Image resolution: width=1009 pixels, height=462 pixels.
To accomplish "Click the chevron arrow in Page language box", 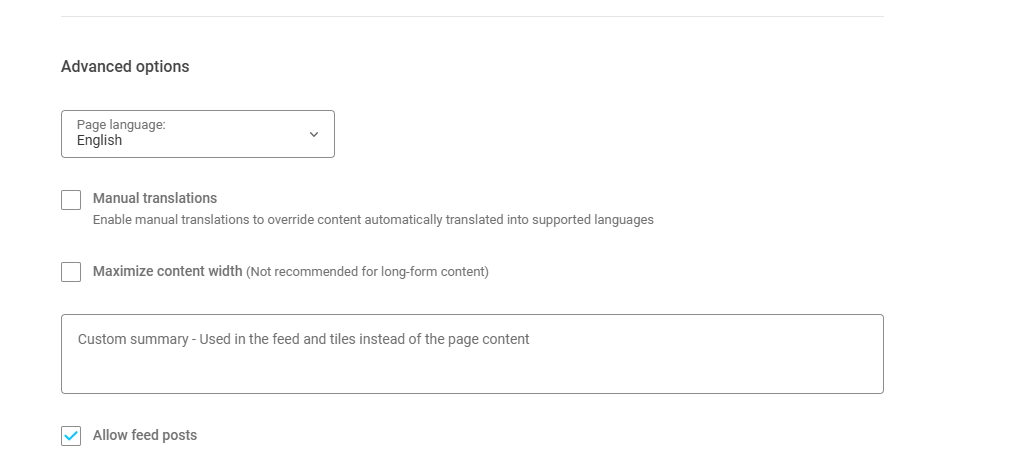I will (314, 134).
